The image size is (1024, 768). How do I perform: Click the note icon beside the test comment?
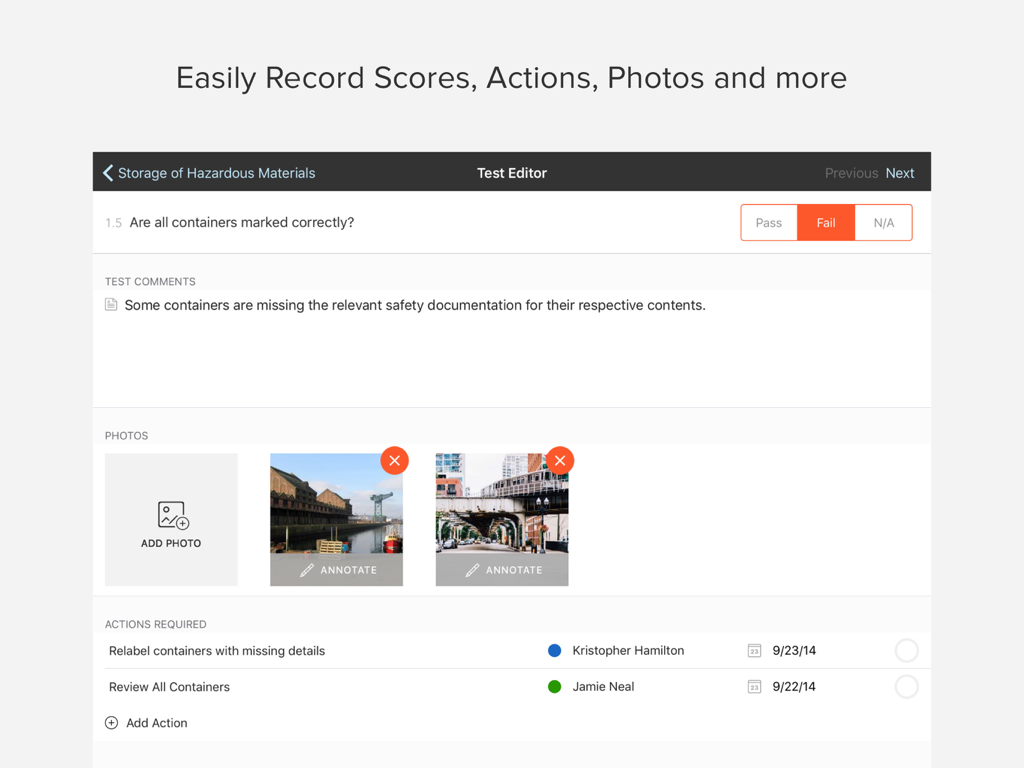110,304
